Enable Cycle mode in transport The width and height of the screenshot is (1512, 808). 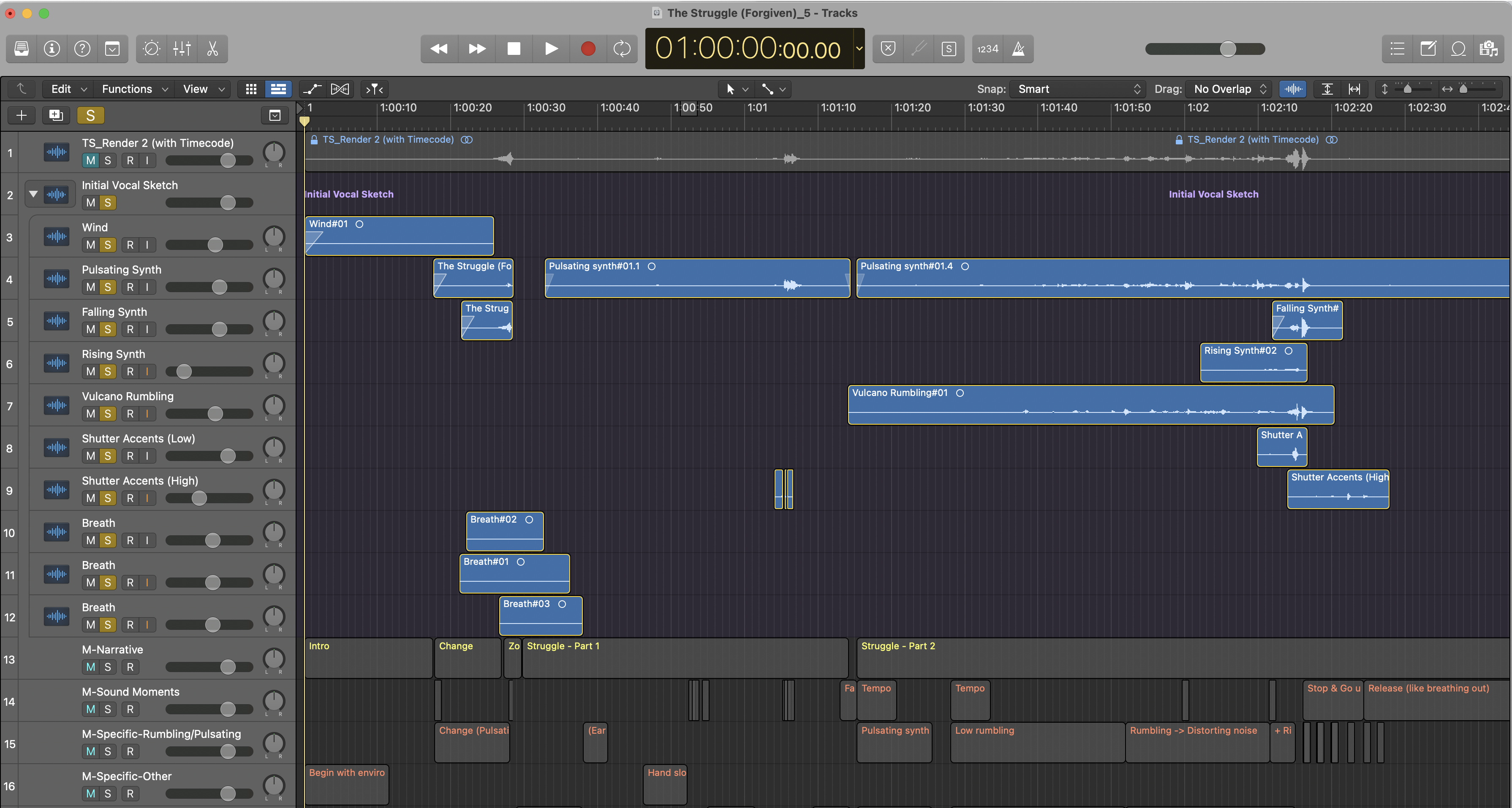pyautogui.click(x=621, y=49)
